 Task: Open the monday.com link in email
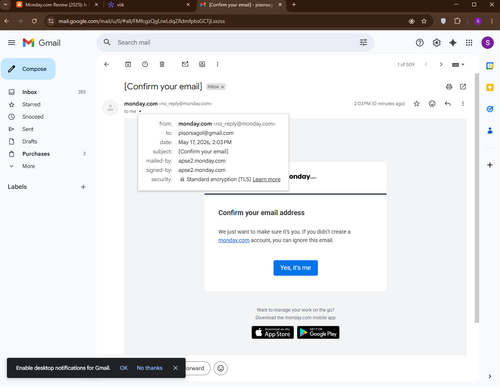coord(234,240)
